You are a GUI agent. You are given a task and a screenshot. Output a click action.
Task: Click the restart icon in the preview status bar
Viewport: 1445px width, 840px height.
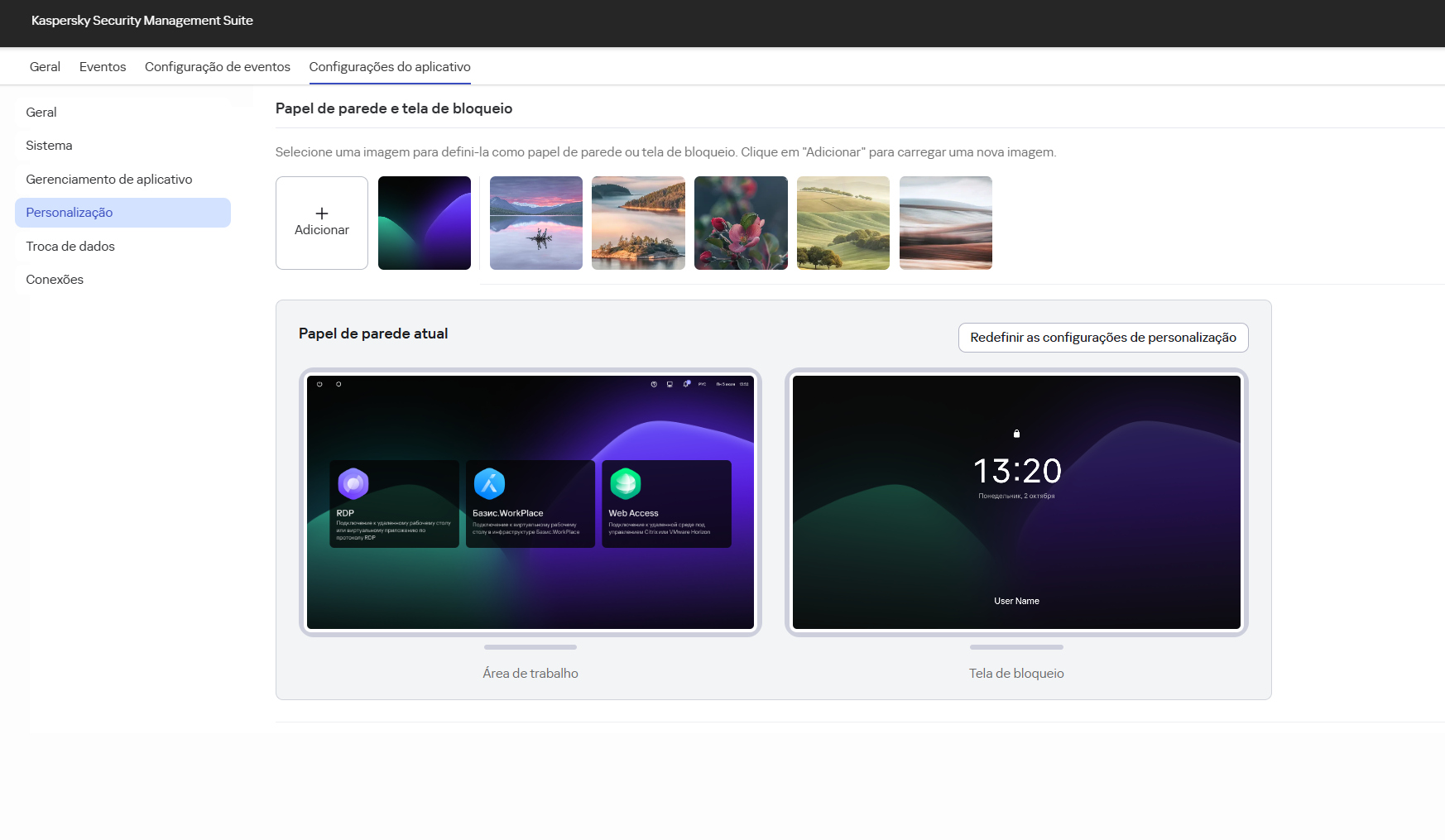coord(338,383)
